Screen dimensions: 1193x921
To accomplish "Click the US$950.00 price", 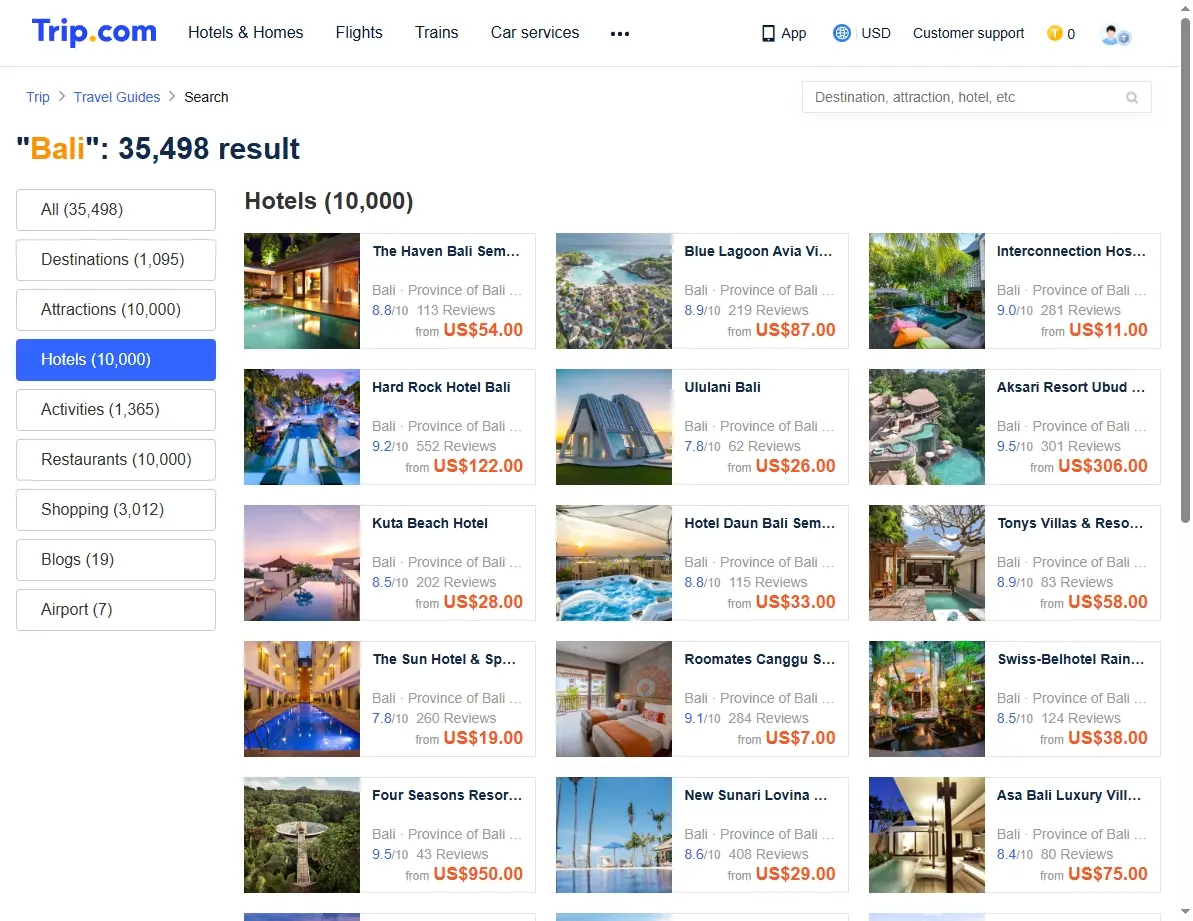I will (478, 875).
